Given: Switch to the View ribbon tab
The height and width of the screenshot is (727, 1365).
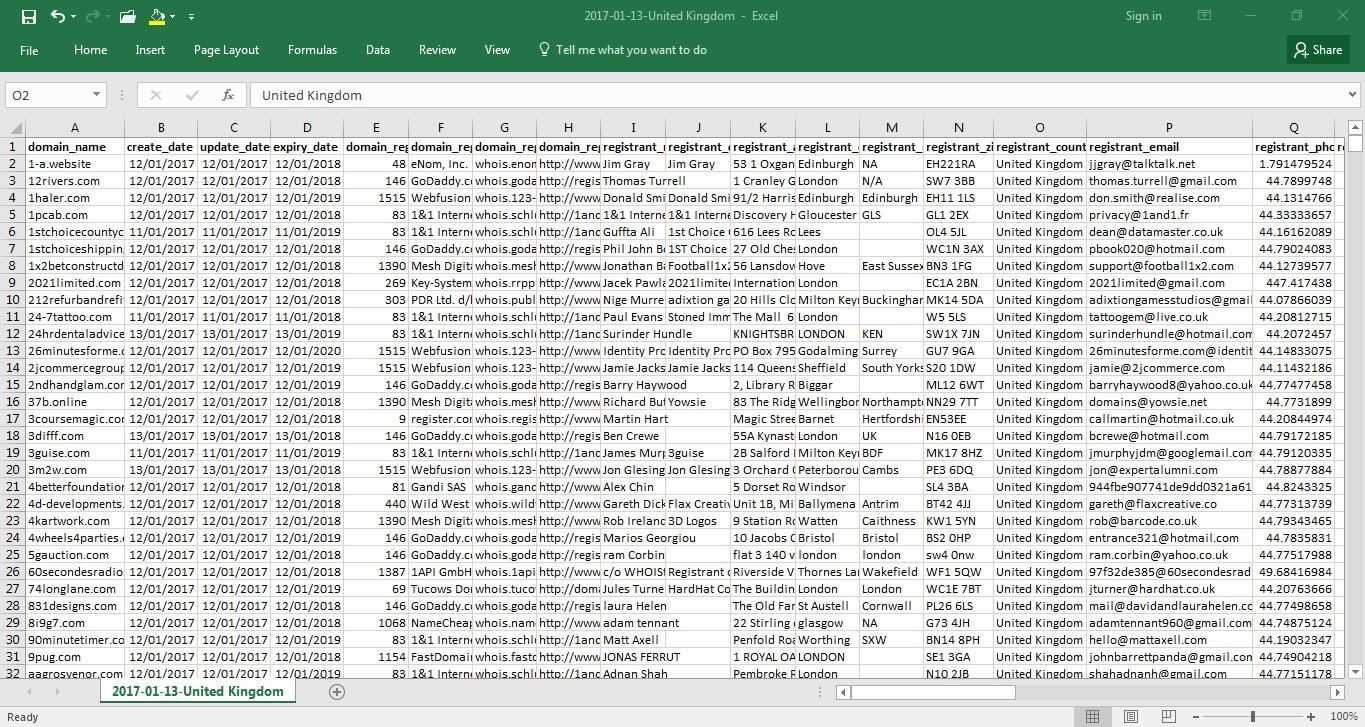Looking at the screenshot, I should pyautogui.click(x=497, y=50).
